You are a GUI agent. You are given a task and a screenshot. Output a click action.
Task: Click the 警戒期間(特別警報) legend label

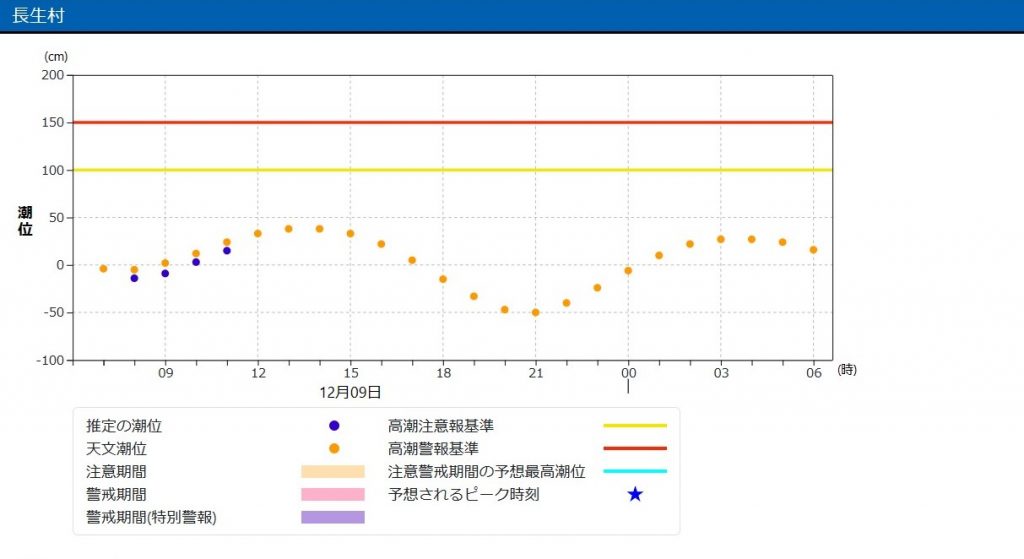pos(152,517)
